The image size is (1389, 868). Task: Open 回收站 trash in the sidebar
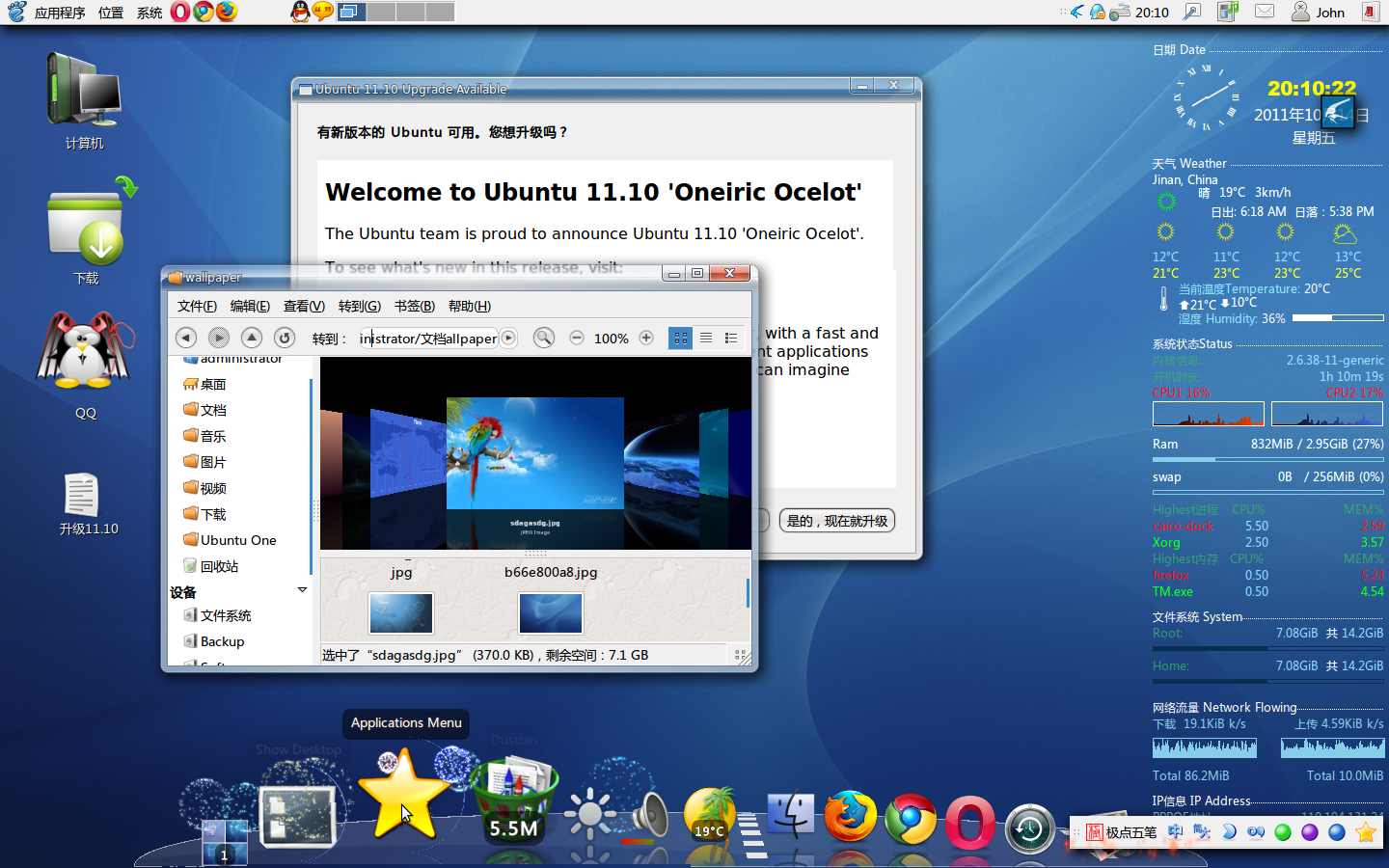210,566
